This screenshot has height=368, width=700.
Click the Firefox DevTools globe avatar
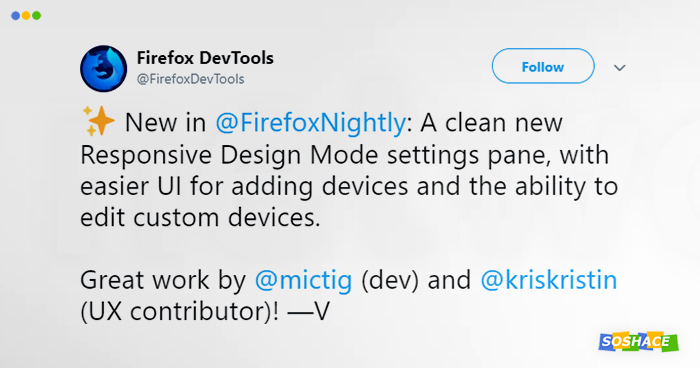(x=104, y=68)
